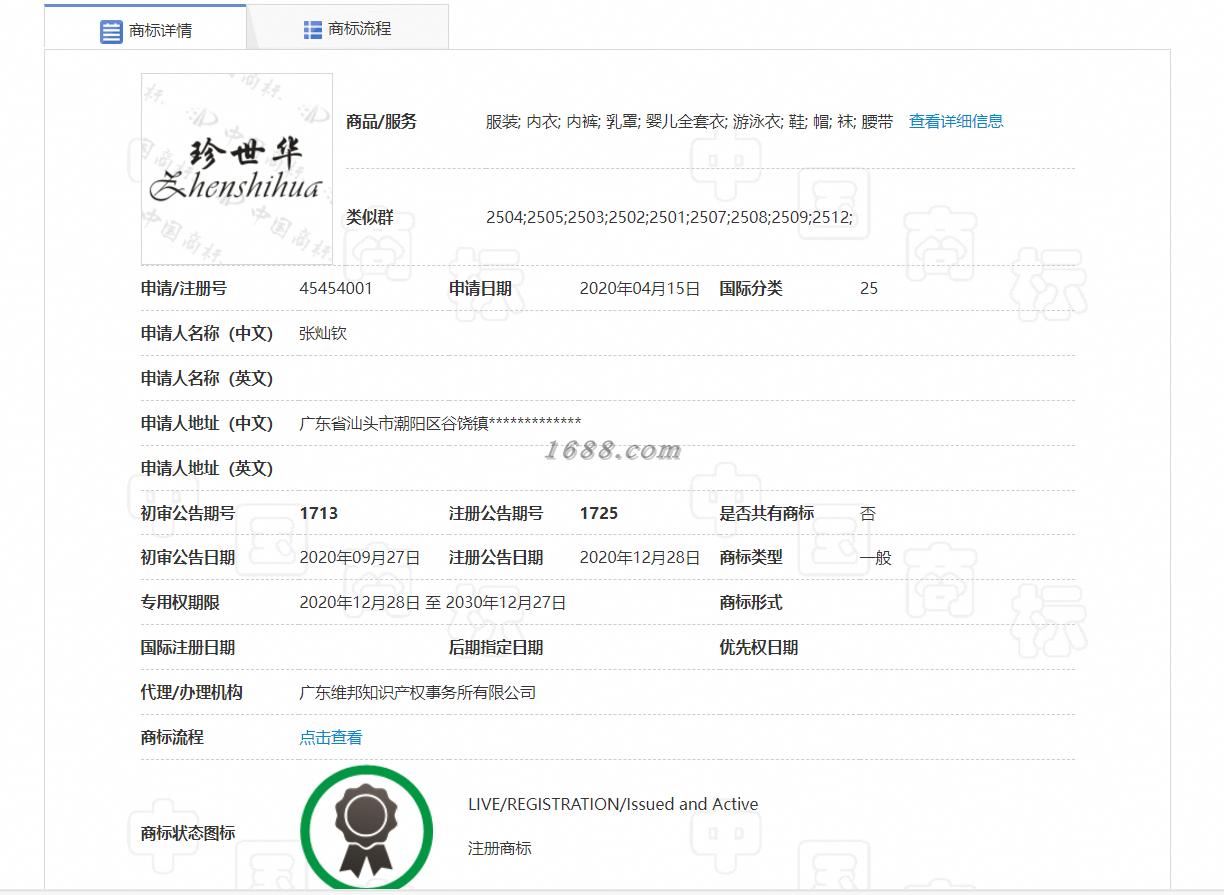Select exclusive rights period 2020年12月28日 至 2030年12月27日
This screenshot has height=895, width=1224.
tap(433, 602)
